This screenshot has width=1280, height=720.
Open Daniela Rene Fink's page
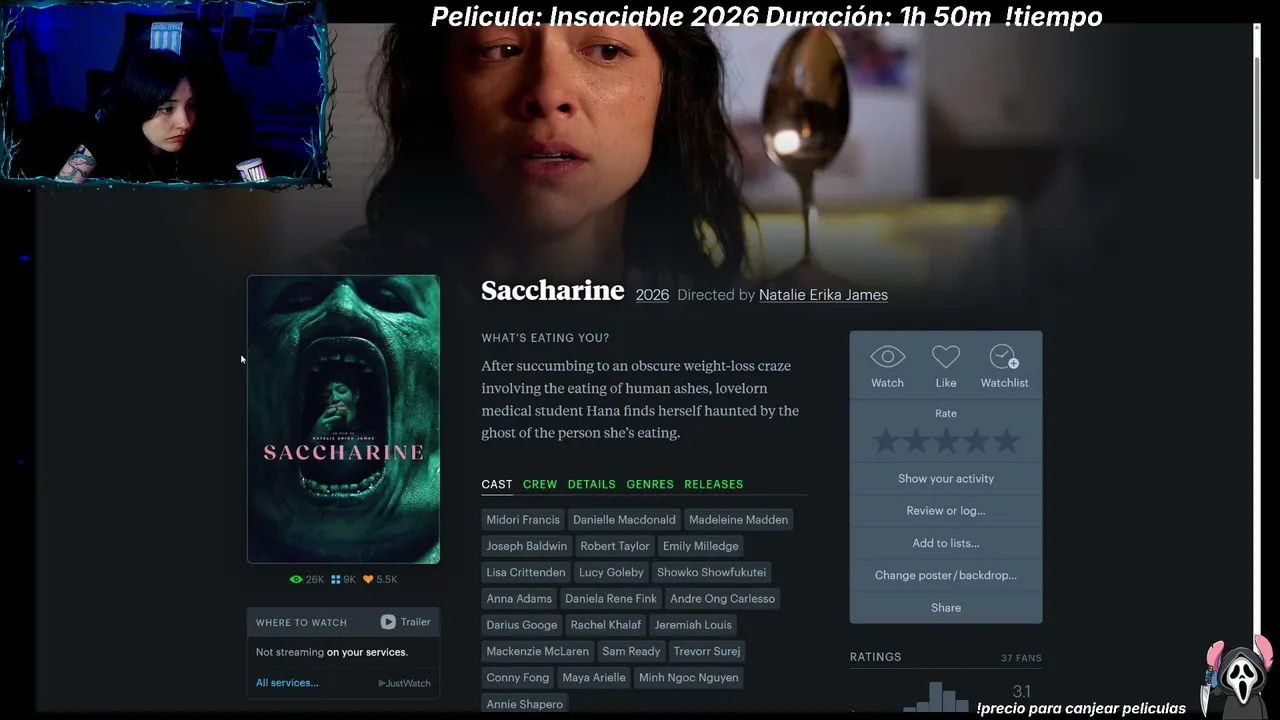click(611, 599)
